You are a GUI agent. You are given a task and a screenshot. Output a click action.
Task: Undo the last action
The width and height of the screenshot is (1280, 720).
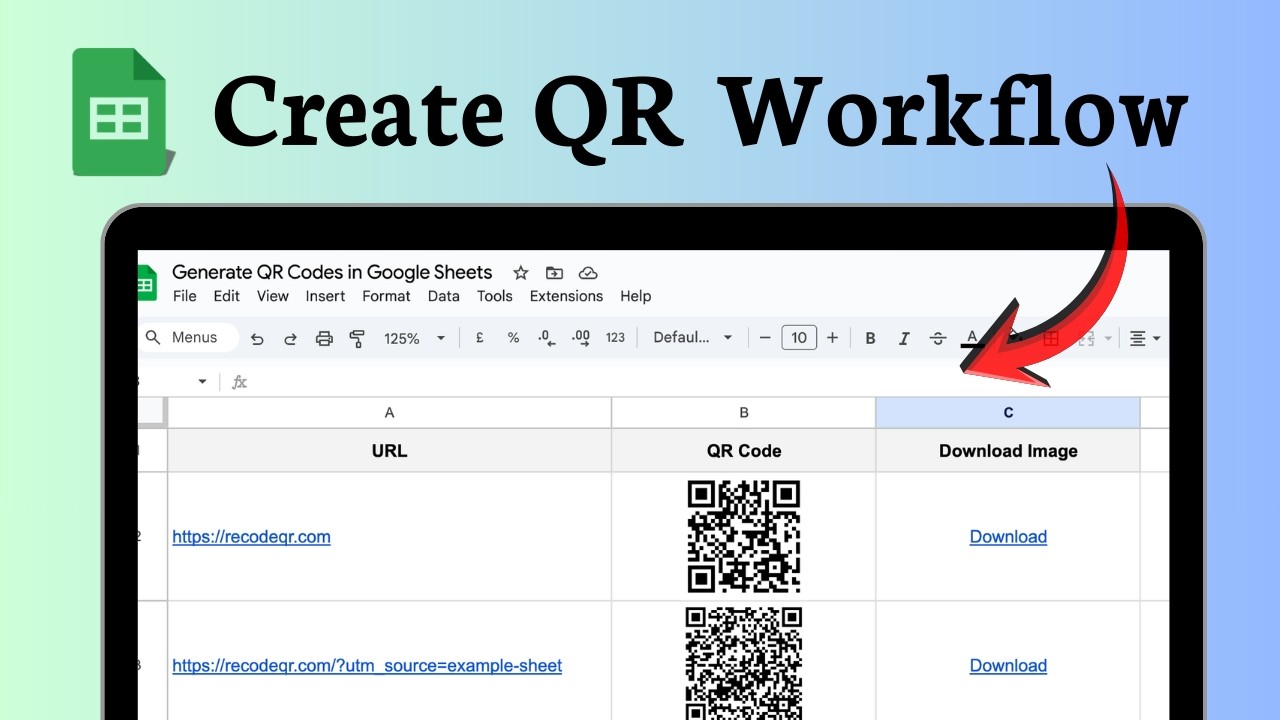coord(257,338)
